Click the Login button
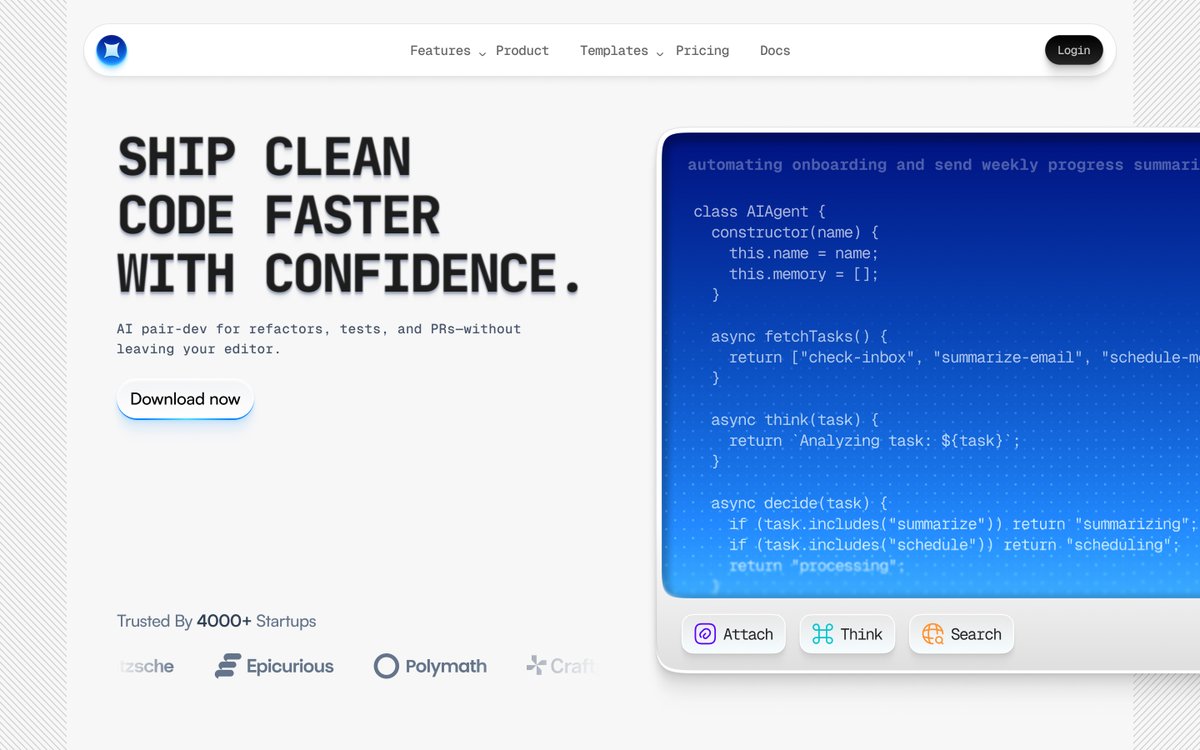 1074,50
